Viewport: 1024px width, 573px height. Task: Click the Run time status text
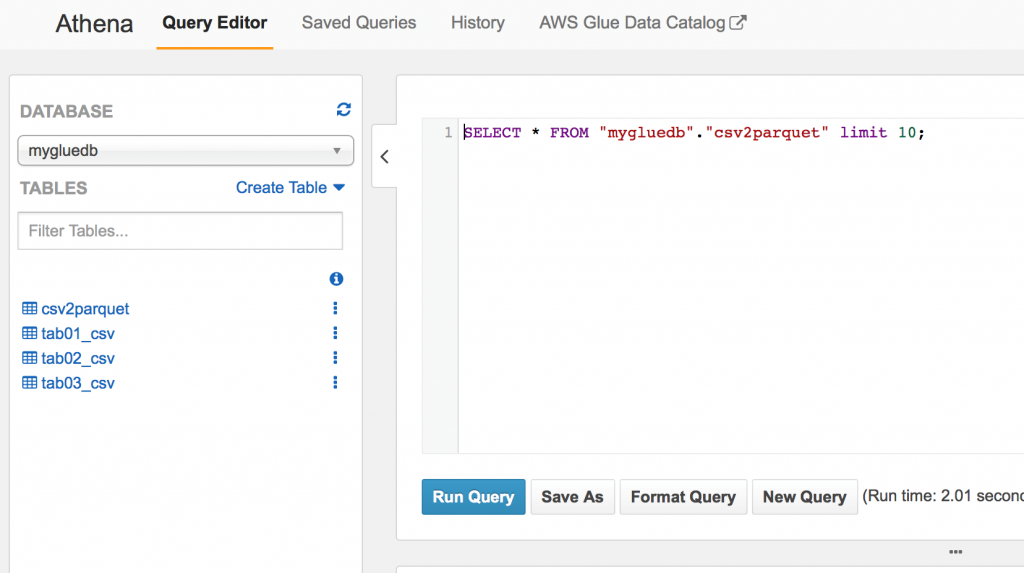click(943, 496)
